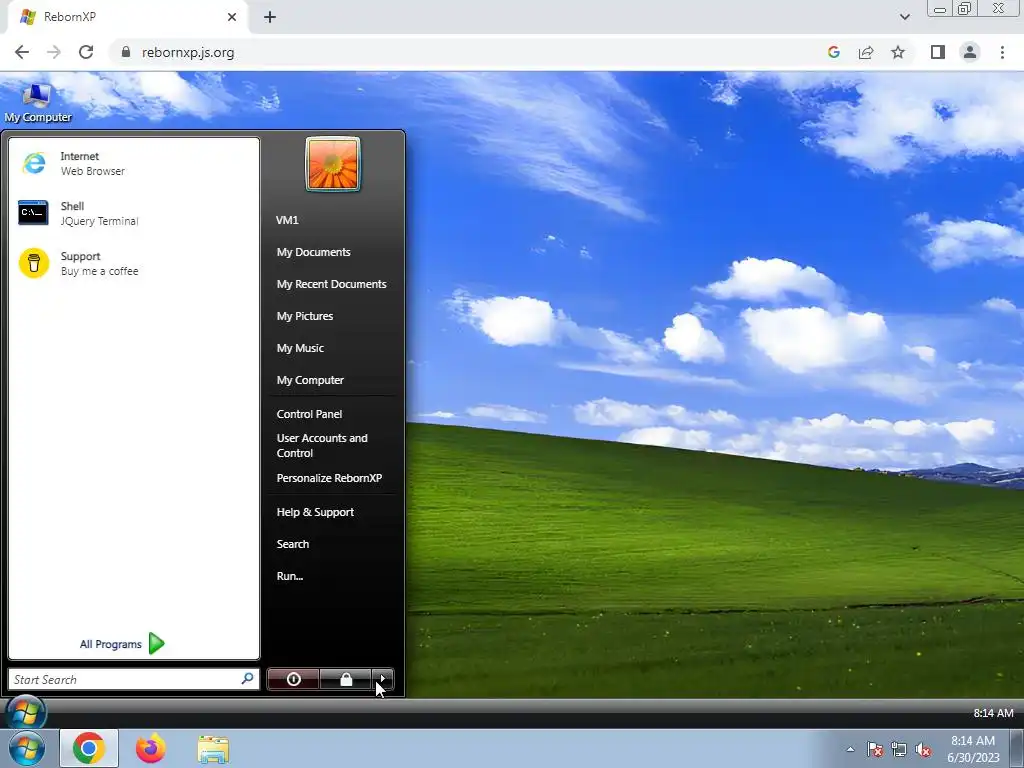Open My Recent Documents
Screen dimensions: 1024x768
pos(331,284)
